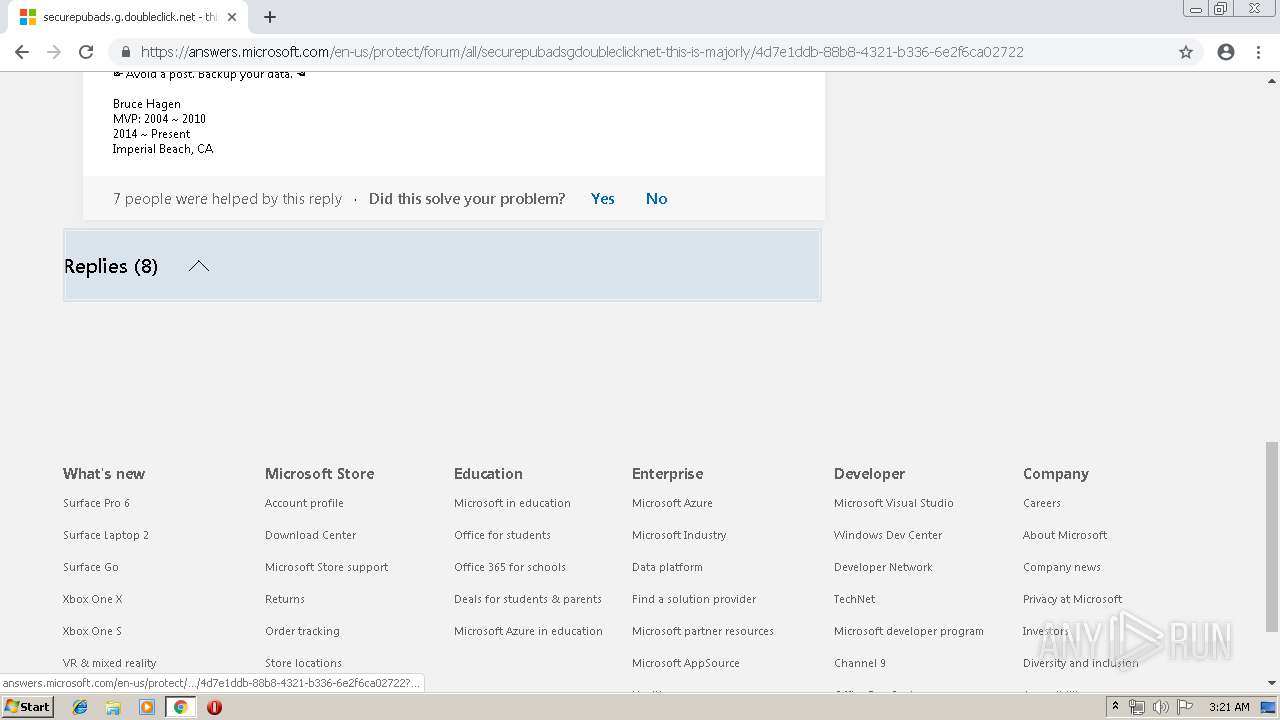
Task: Open the Store locations link
Action: click(x=304, y=663)
